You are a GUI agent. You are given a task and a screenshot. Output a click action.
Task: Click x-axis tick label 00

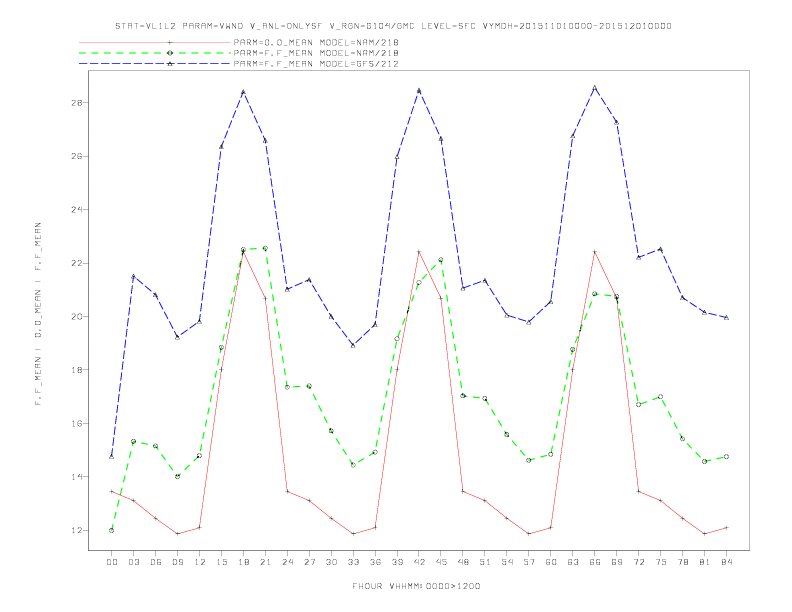(x=112, y=562)
